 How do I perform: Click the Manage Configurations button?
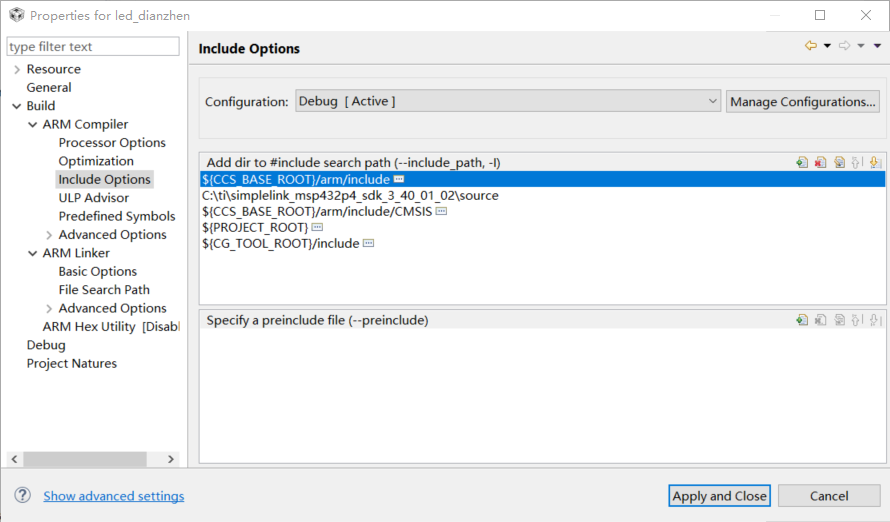(803, 101)
